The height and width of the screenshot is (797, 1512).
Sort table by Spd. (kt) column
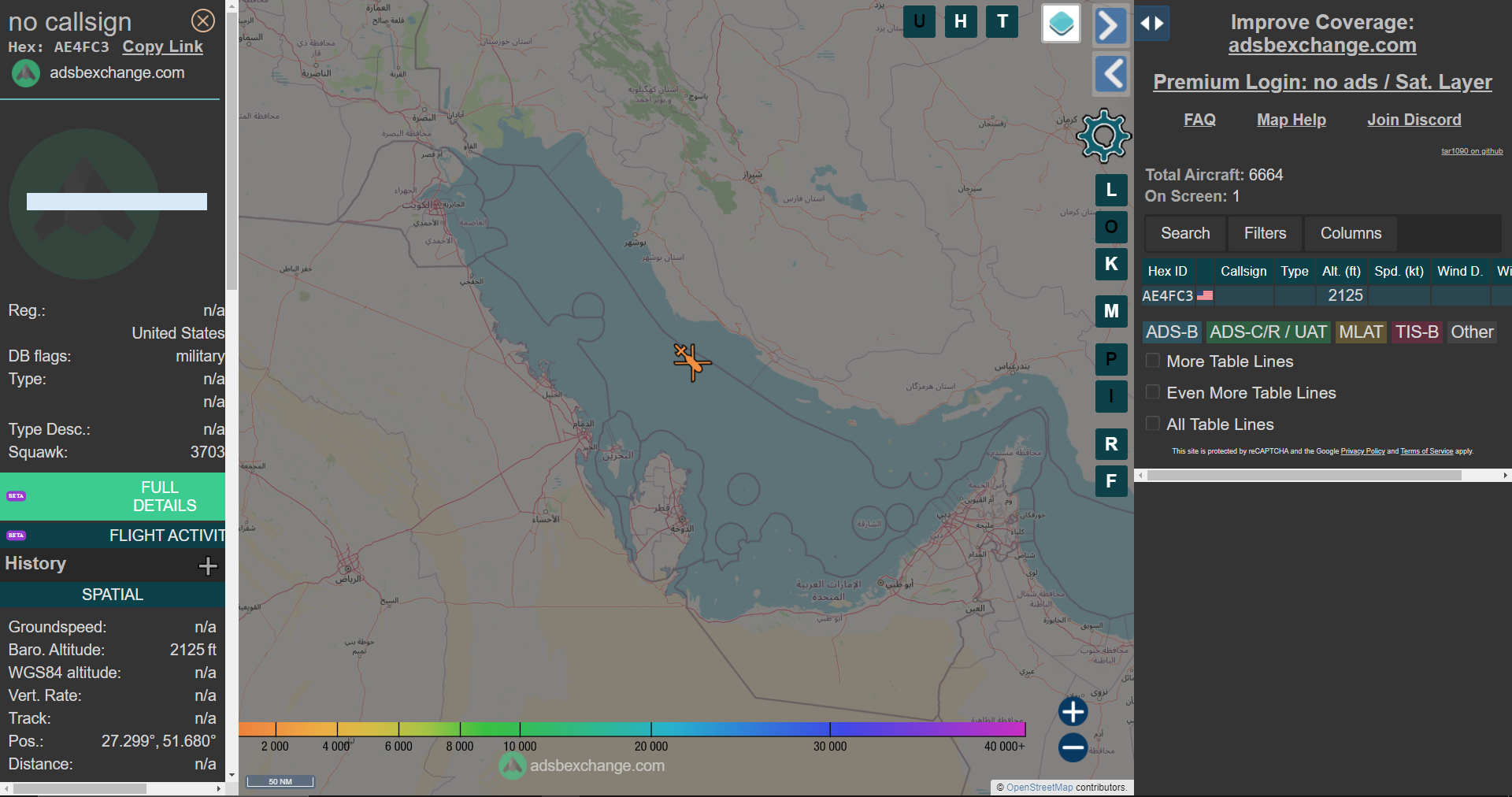coord(1399,271)
